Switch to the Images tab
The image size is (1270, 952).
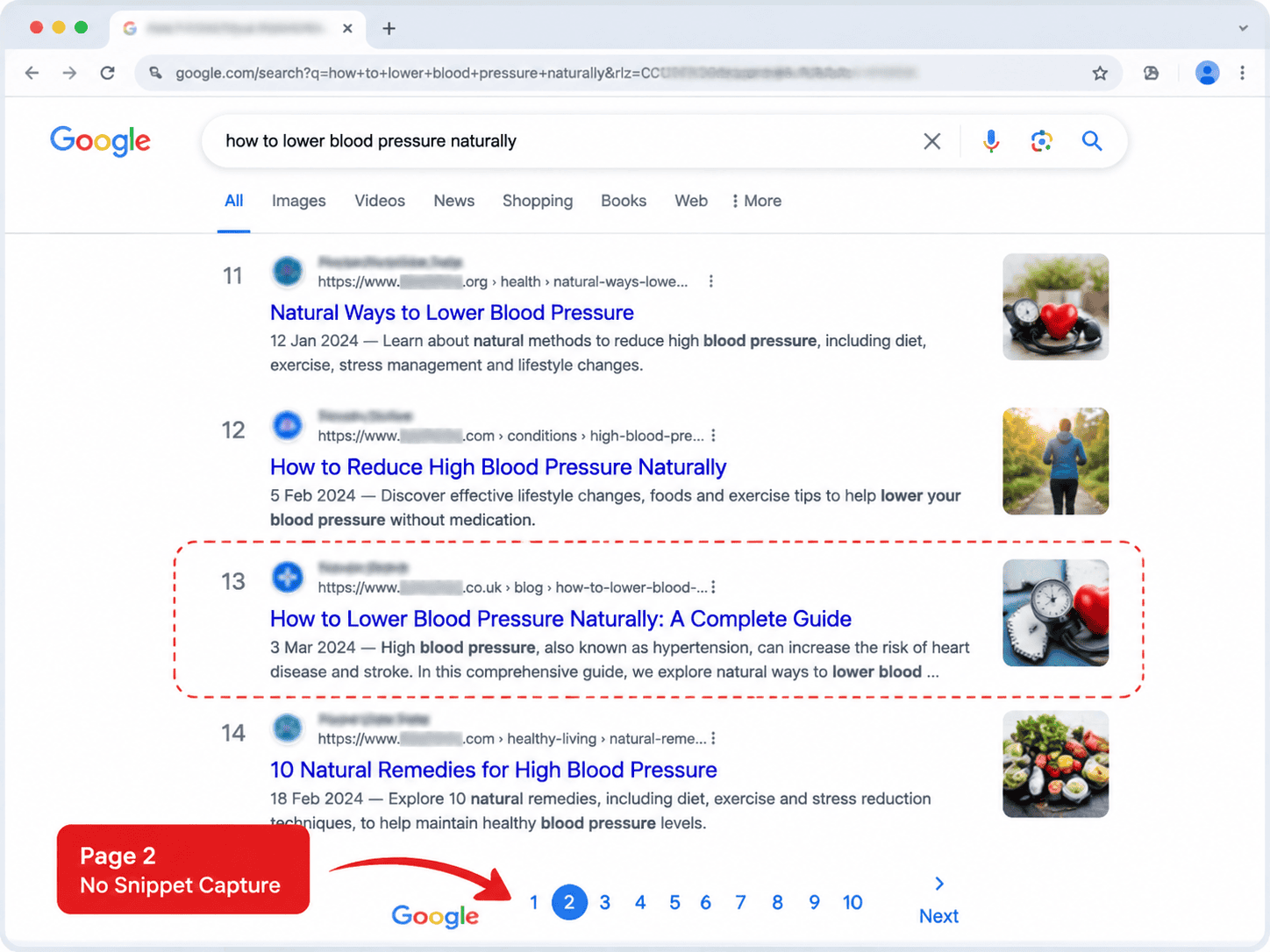click(298, 201)
